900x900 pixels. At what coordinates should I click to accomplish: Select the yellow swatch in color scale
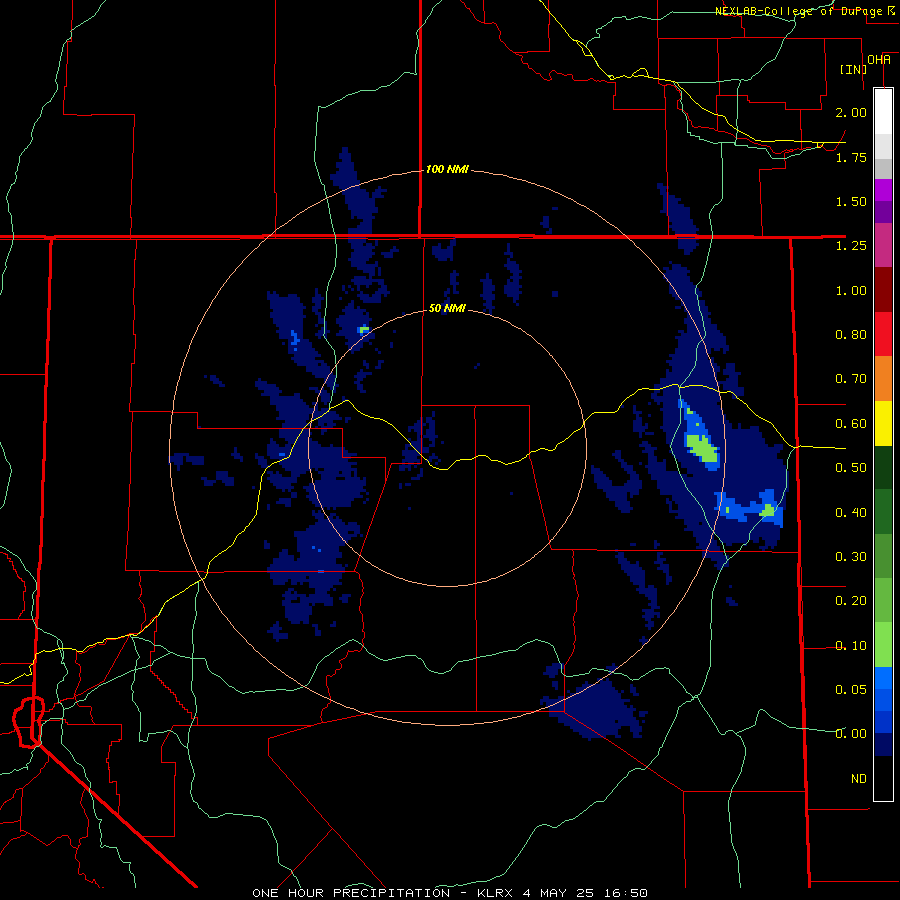click(883, 423)
